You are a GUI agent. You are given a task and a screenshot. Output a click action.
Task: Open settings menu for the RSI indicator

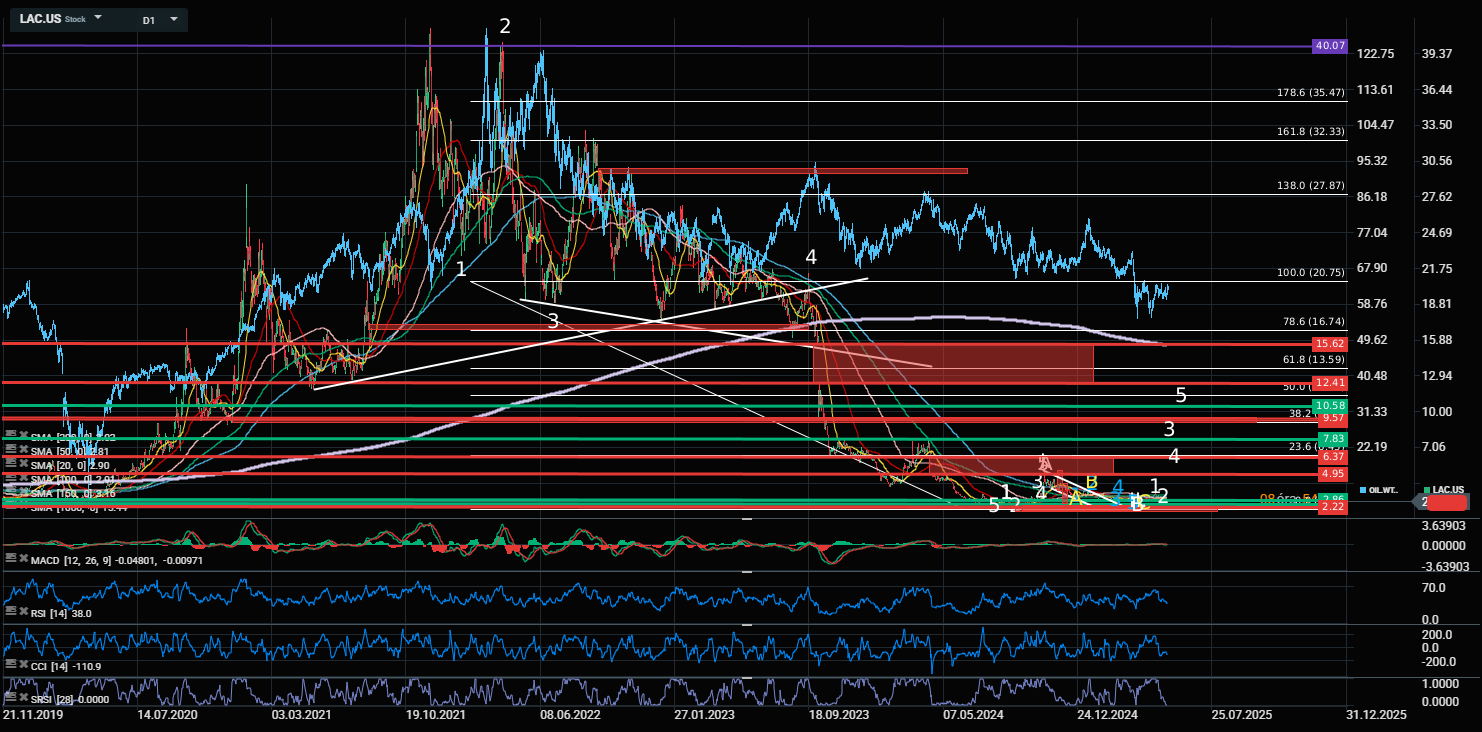tap(11, 612)
